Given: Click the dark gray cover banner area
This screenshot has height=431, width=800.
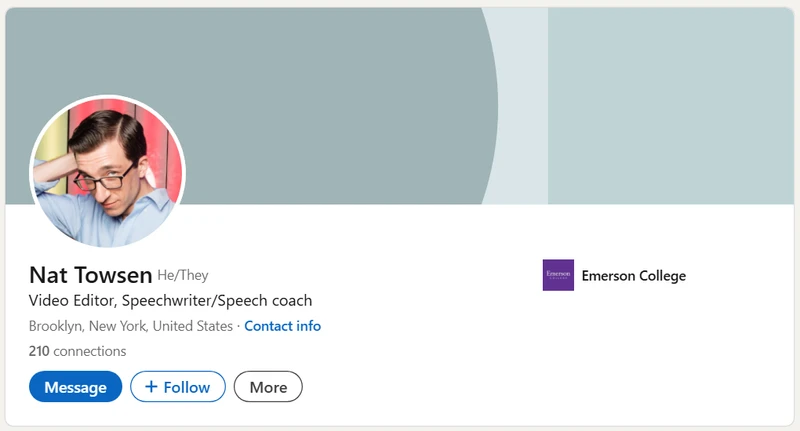Looking at the screenshot, I should (x=300, y=100).
